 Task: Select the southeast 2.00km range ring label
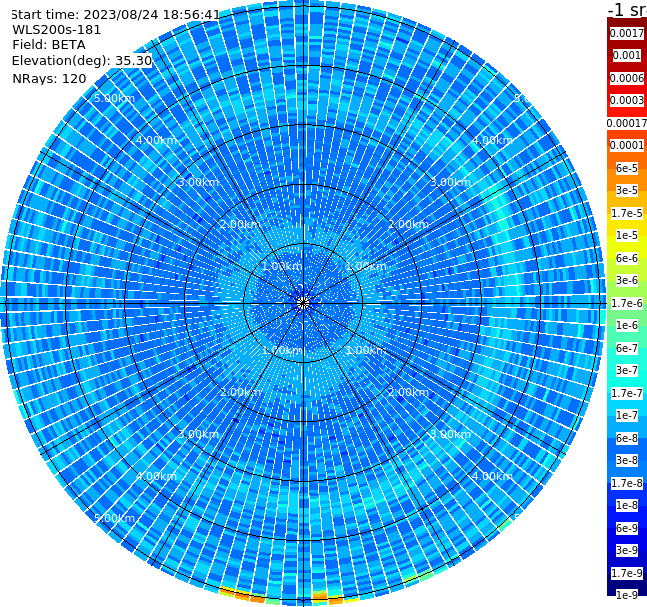(x=409, y=392)
